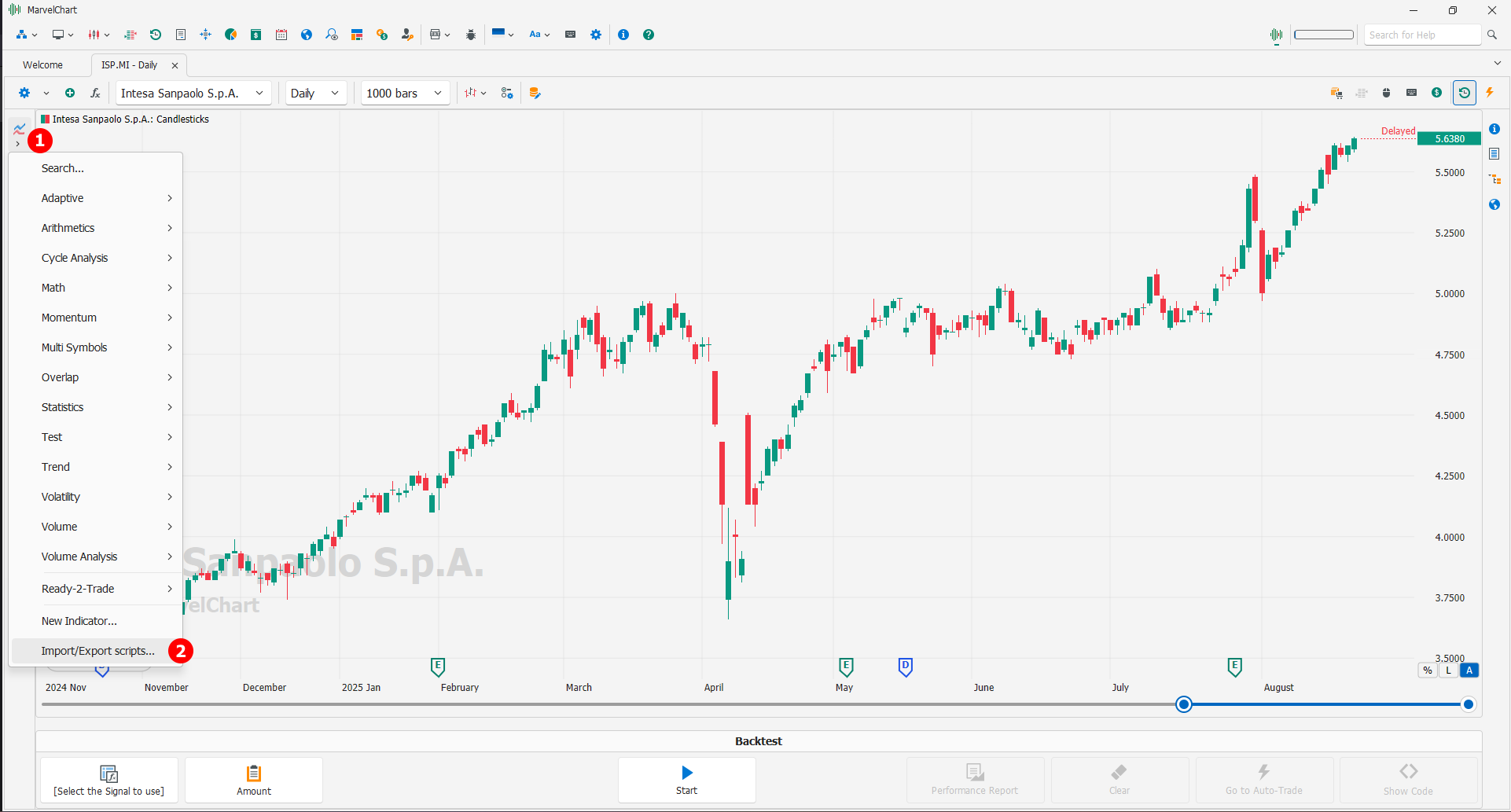Open the Momentum indicators submenu
The image size is (1511, 812).
point(96,318)
